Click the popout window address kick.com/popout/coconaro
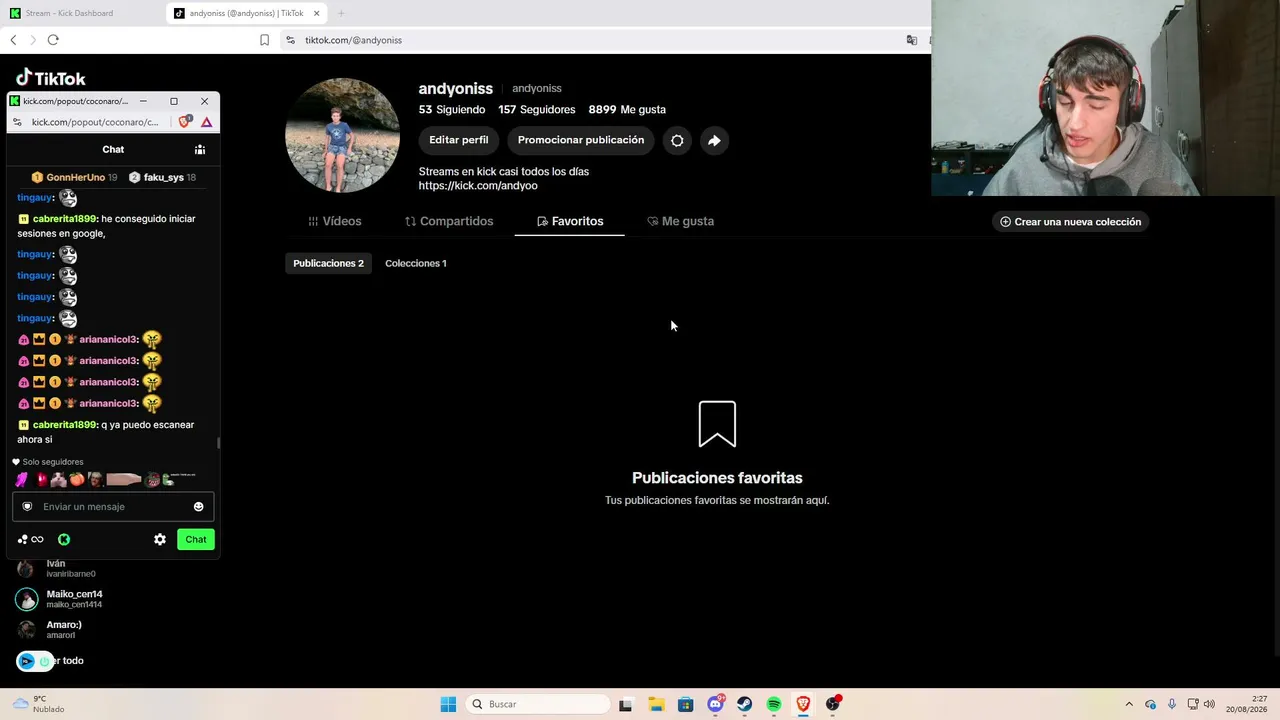 (95, 122)
